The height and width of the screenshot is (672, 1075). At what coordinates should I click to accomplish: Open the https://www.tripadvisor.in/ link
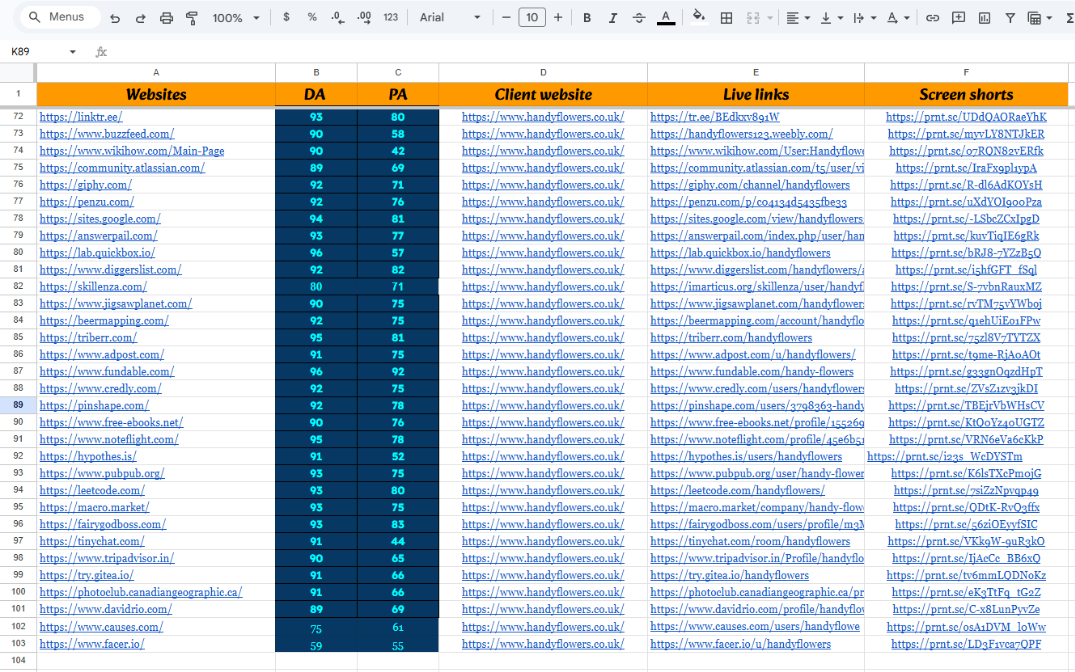[x=106, y=558]
